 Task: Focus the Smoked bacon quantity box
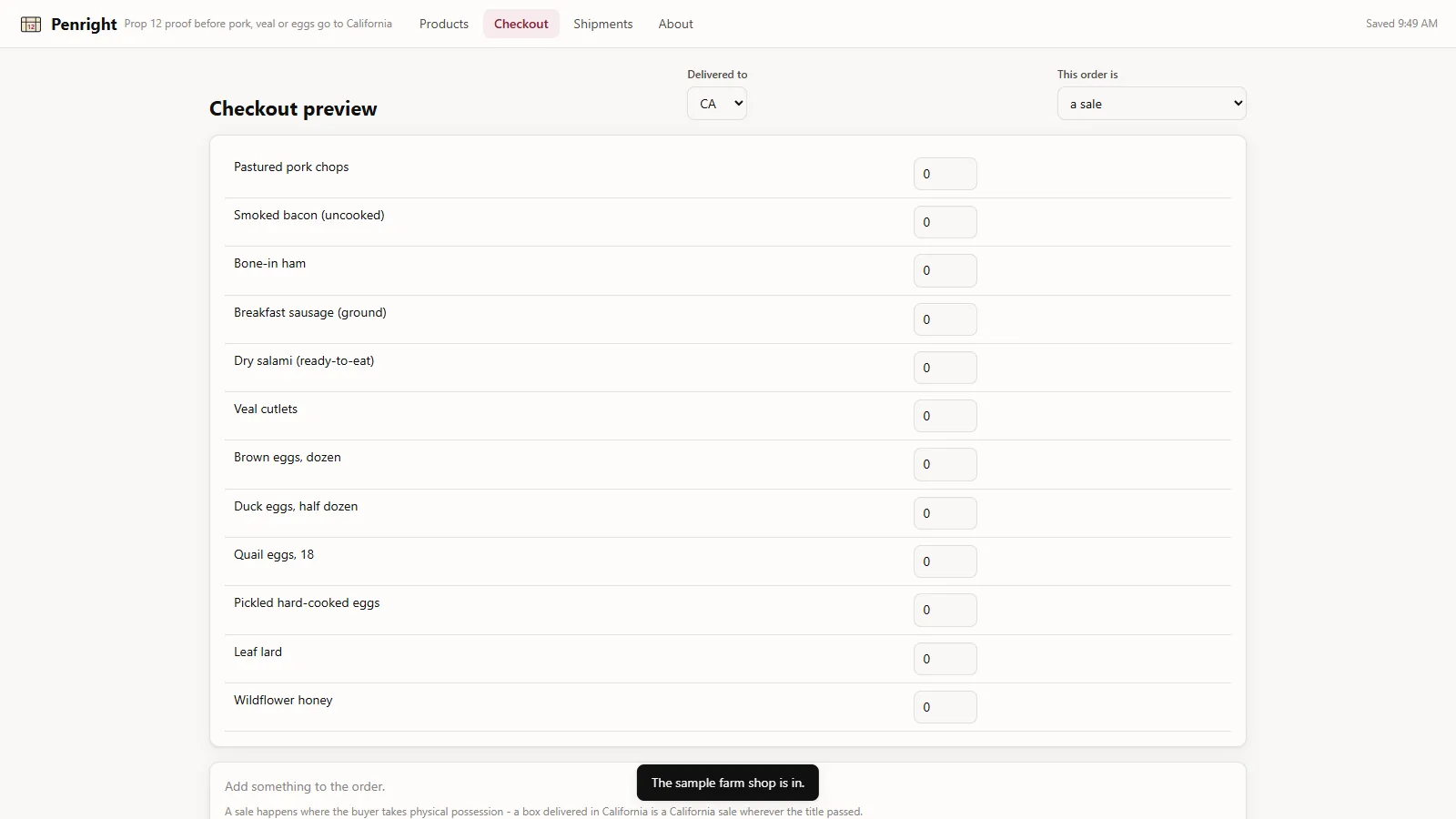[x=945, y=222]
